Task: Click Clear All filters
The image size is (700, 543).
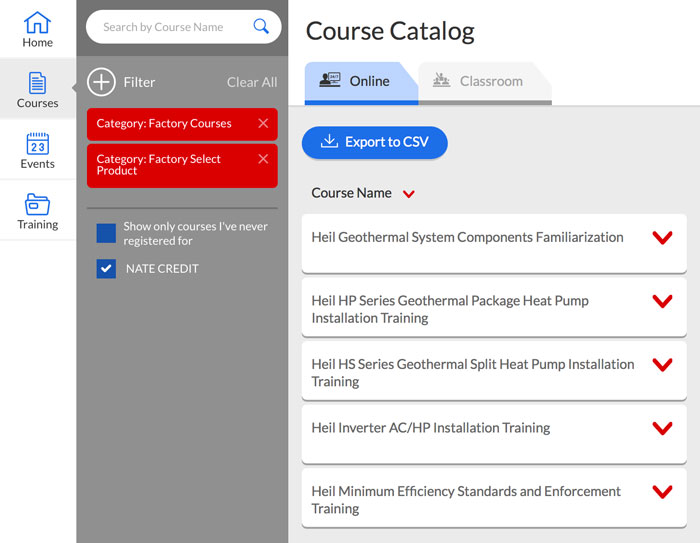Action: point(252,82)
